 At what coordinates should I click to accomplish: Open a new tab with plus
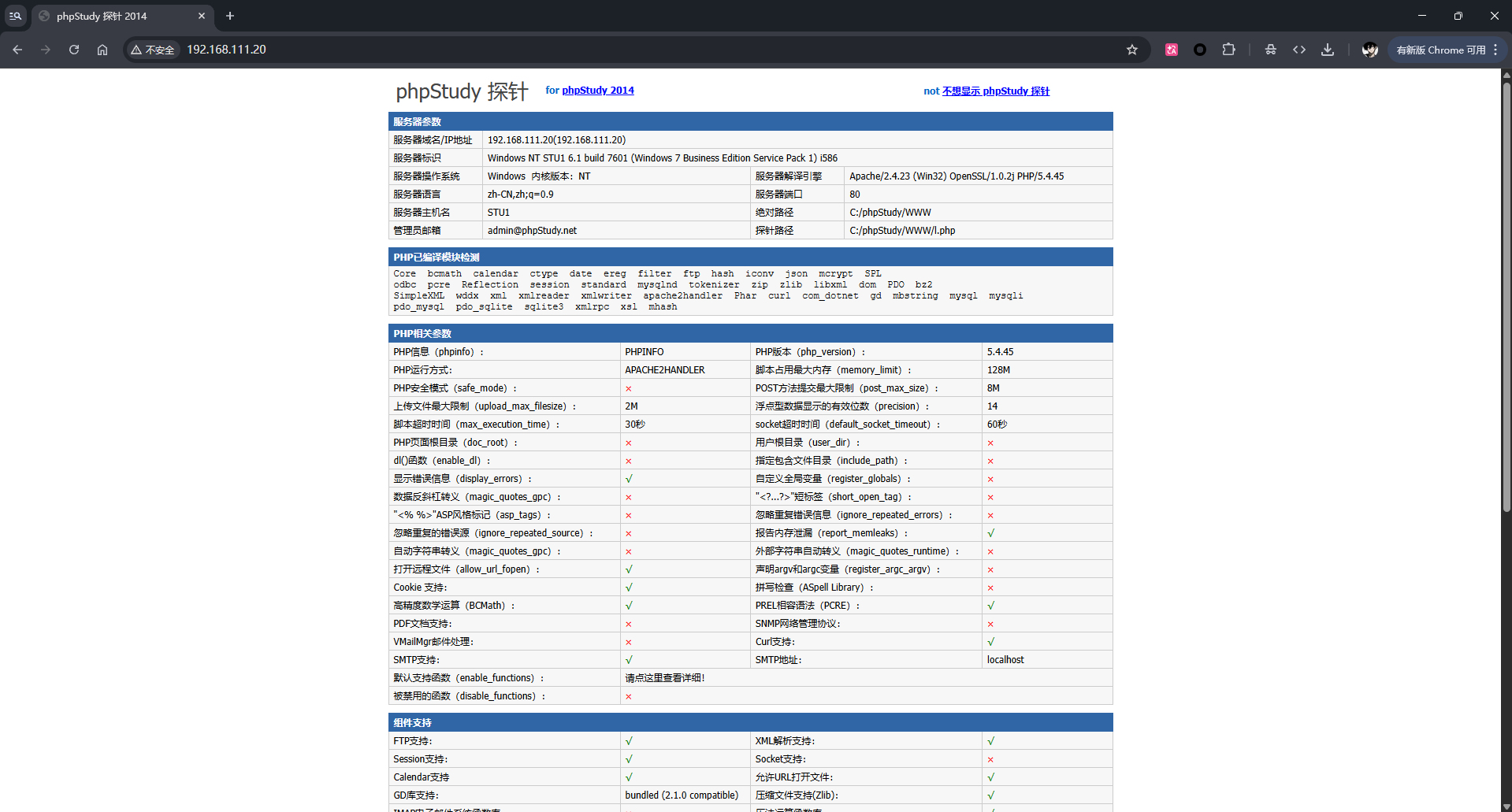coord(230,16)
